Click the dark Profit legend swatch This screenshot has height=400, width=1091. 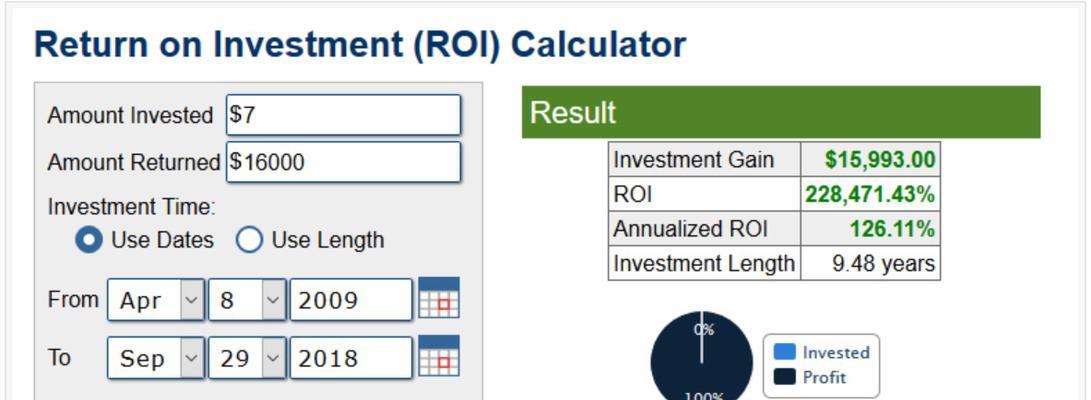coord(785,377)
